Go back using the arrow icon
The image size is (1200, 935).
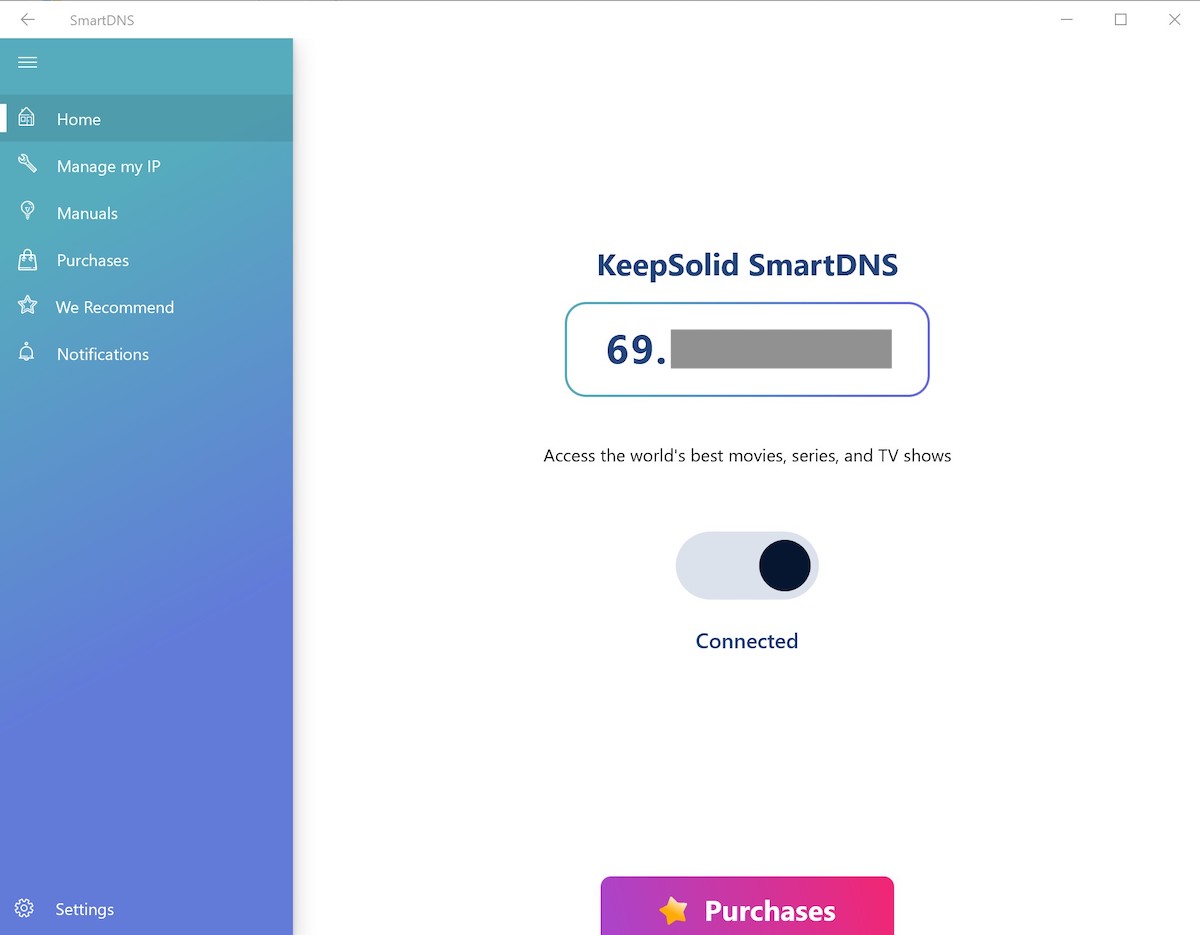pyautogui.click(x=27, y=19)
